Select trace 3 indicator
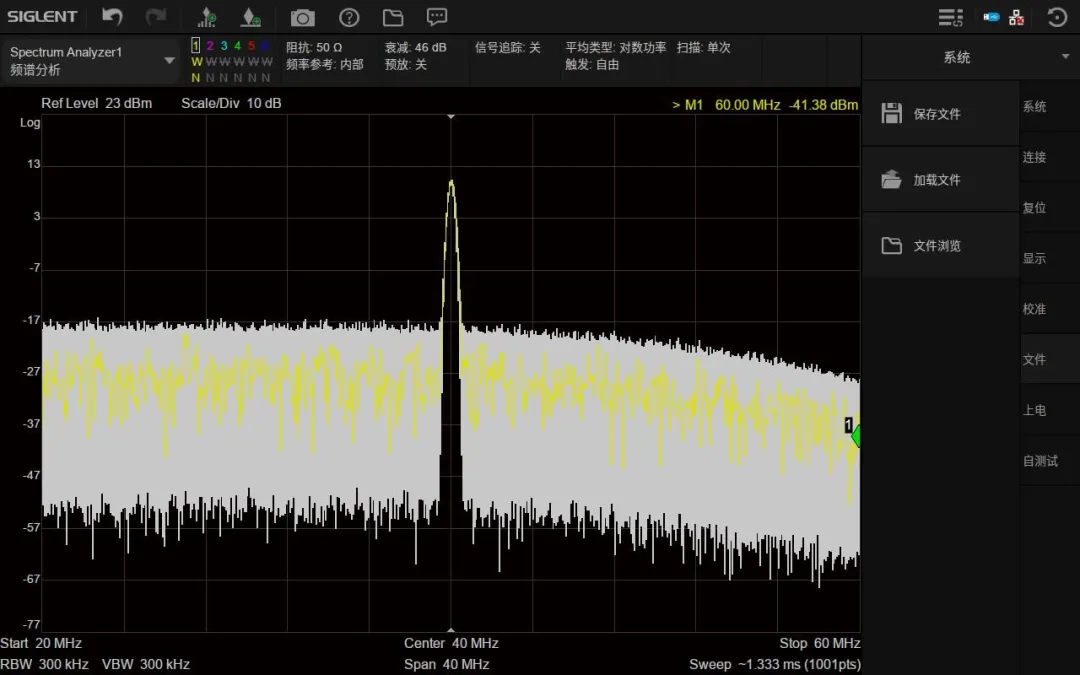Viewport: 1080px width, 675px height. [224, 45]
